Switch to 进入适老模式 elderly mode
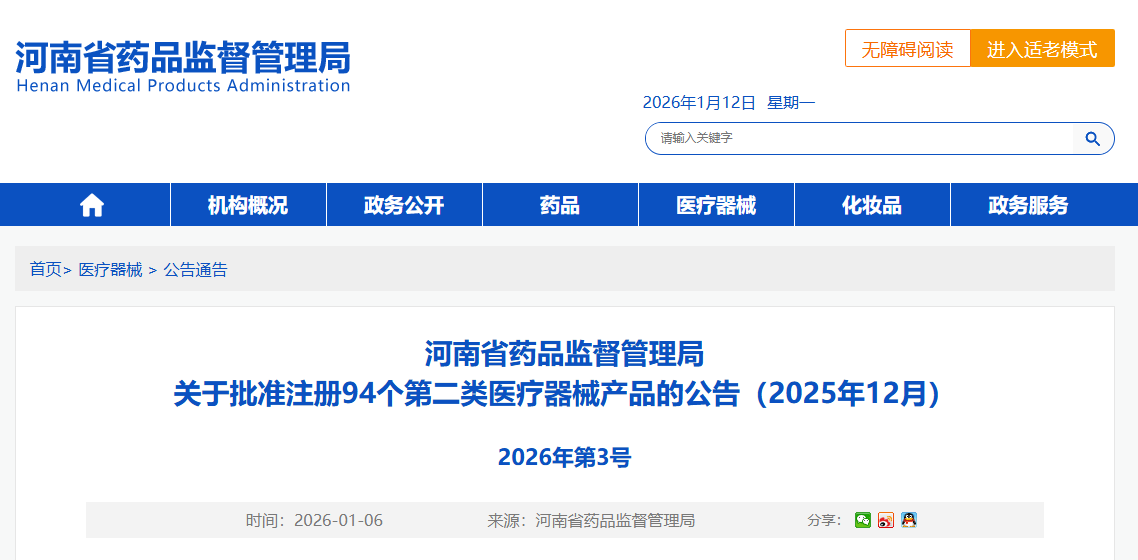This screenshot has width=1138, height=560. [x=1042, y=49]
